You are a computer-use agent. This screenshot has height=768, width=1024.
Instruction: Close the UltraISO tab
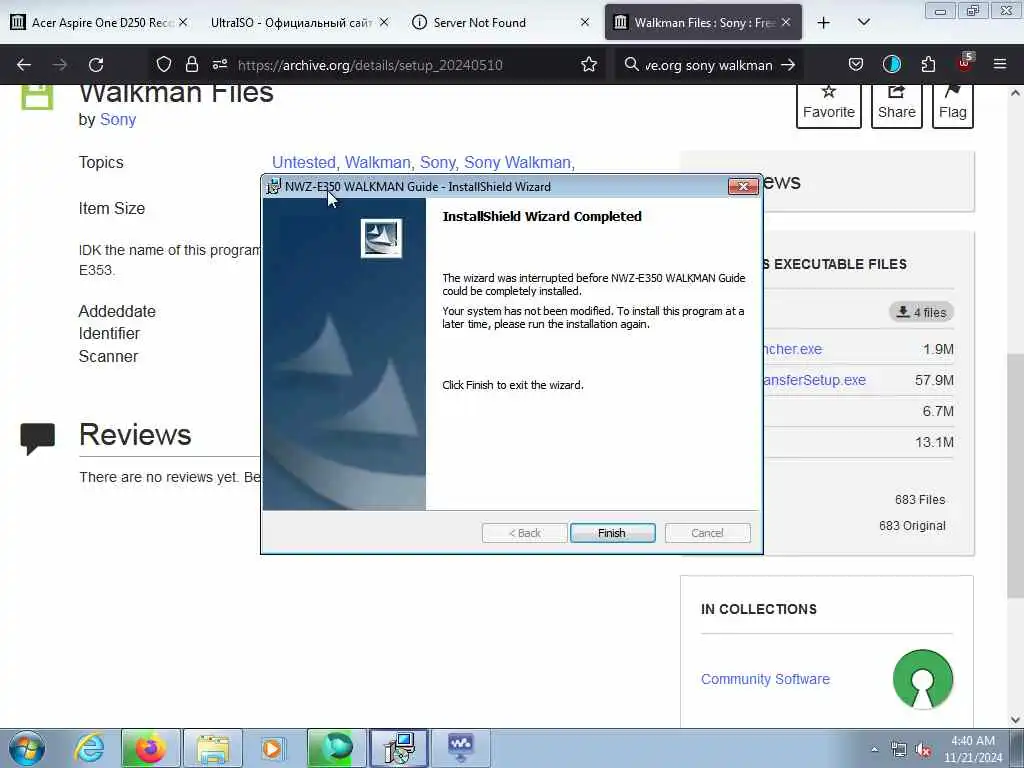point(384,22)
